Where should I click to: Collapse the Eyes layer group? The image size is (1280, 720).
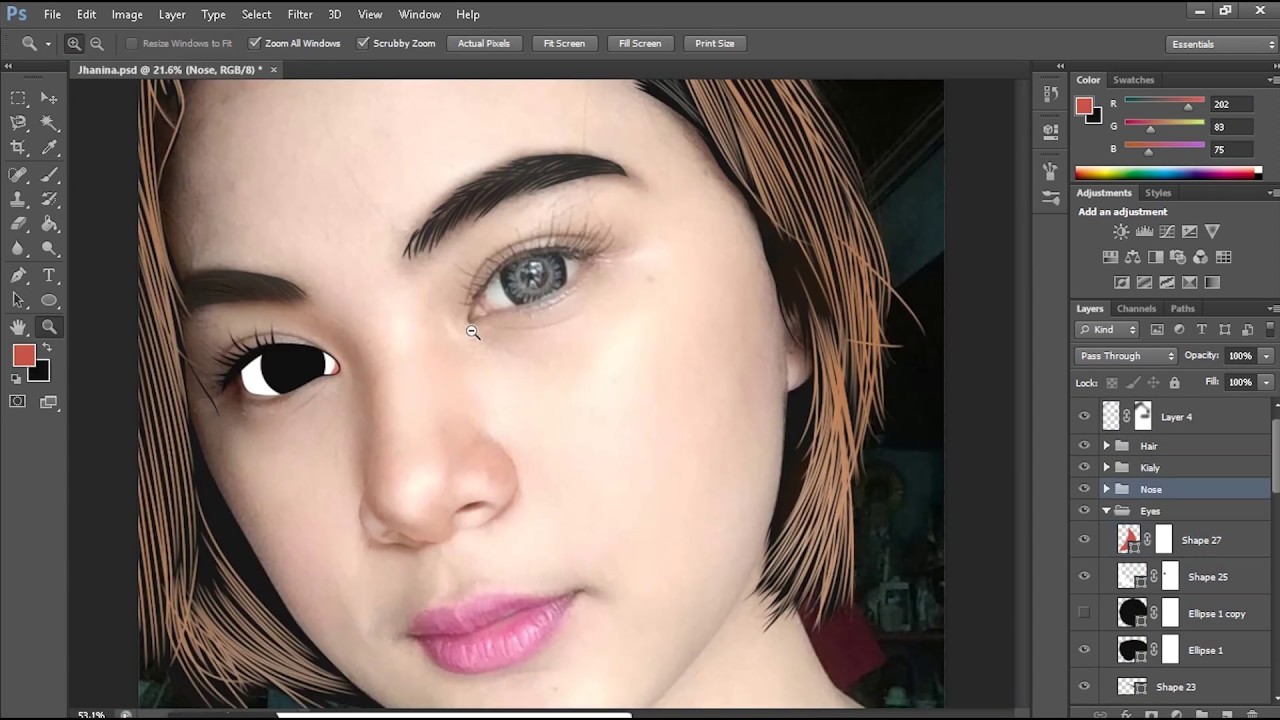coord(1106,511)
